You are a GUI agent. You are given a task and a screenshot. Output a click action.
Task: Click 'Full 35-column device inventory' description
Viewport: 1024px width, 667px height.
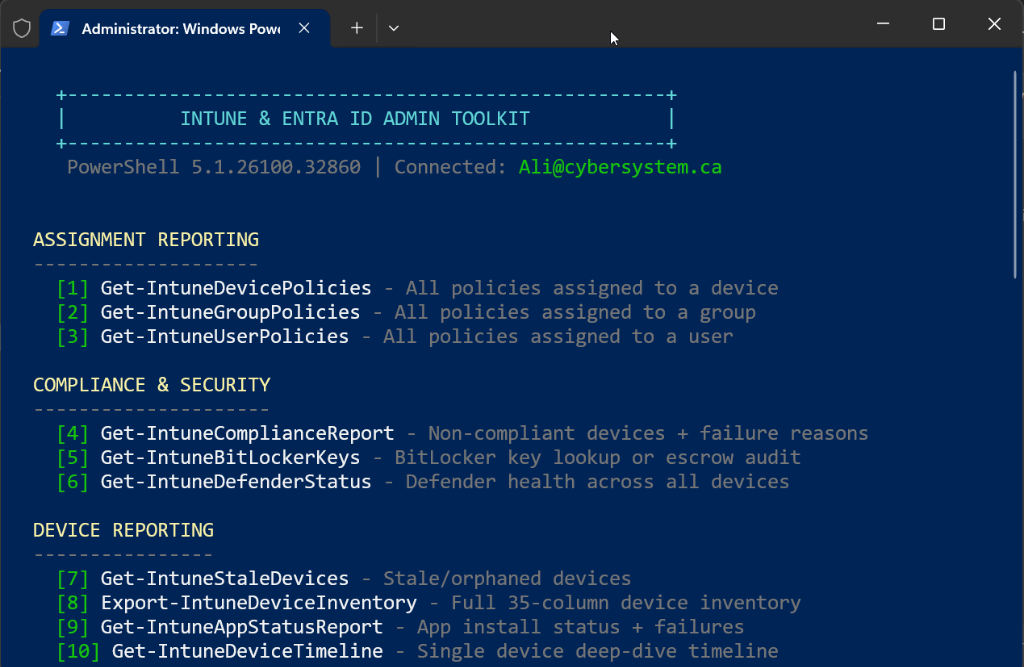pos(626,602)
